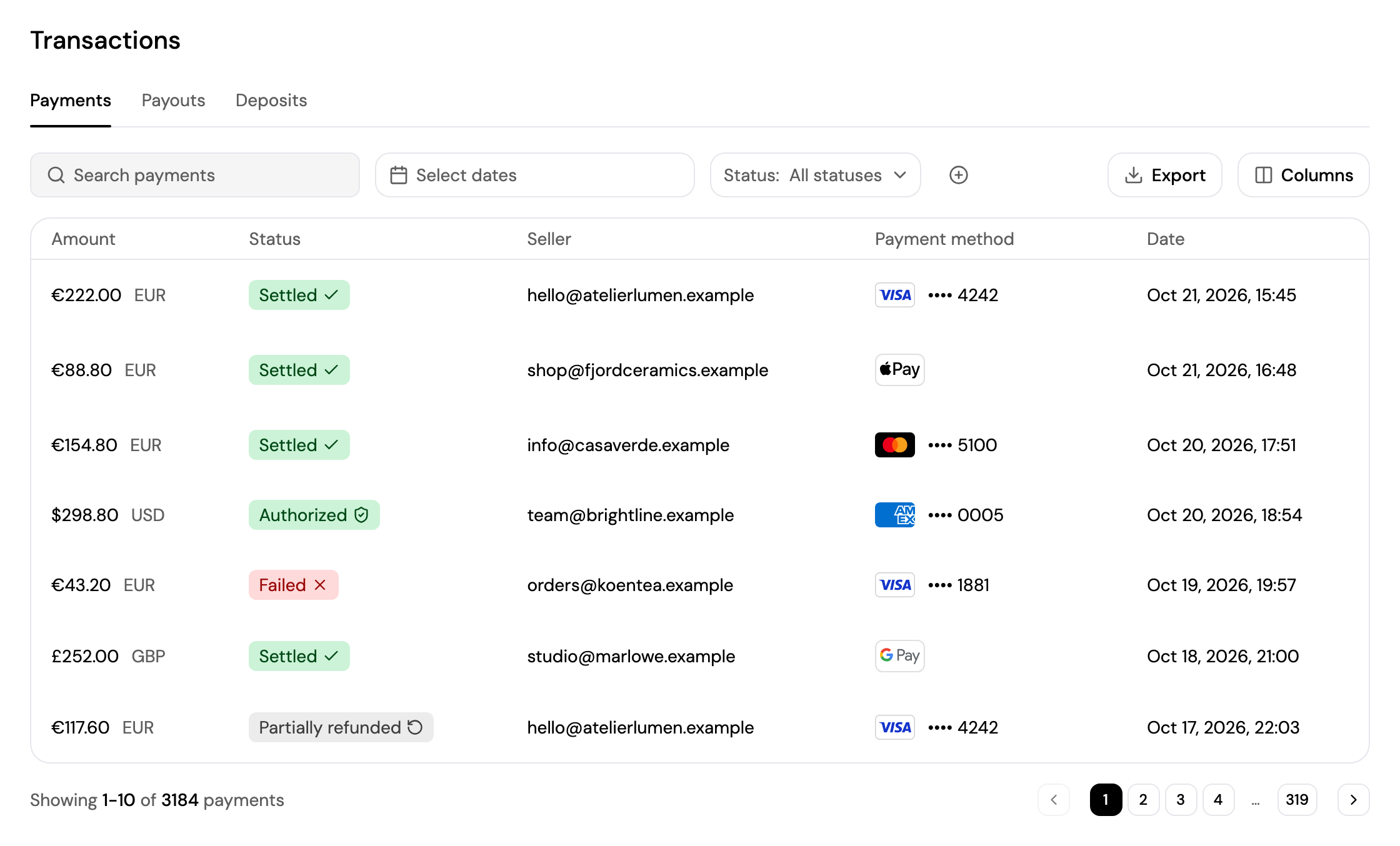Click the previous page left arrow
1400x846 pixels.
coord(1054,800)
